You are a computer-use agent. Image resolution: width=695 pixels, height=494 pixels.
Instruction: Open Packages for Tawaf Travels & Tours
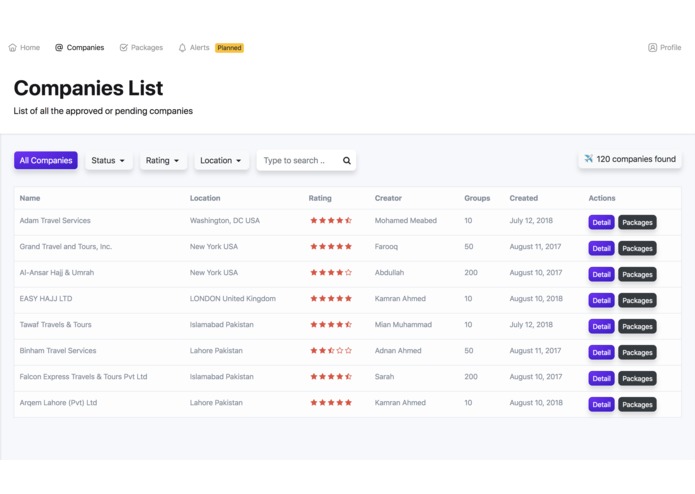[x=637, y=327]
